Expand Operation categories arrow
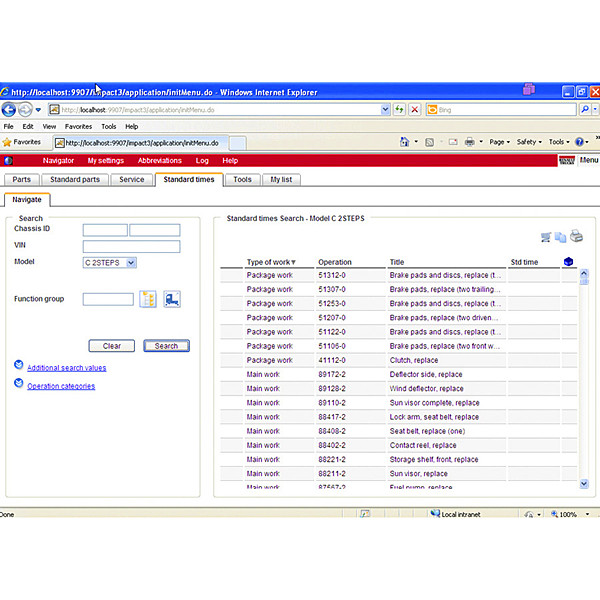 coord(19,384)
